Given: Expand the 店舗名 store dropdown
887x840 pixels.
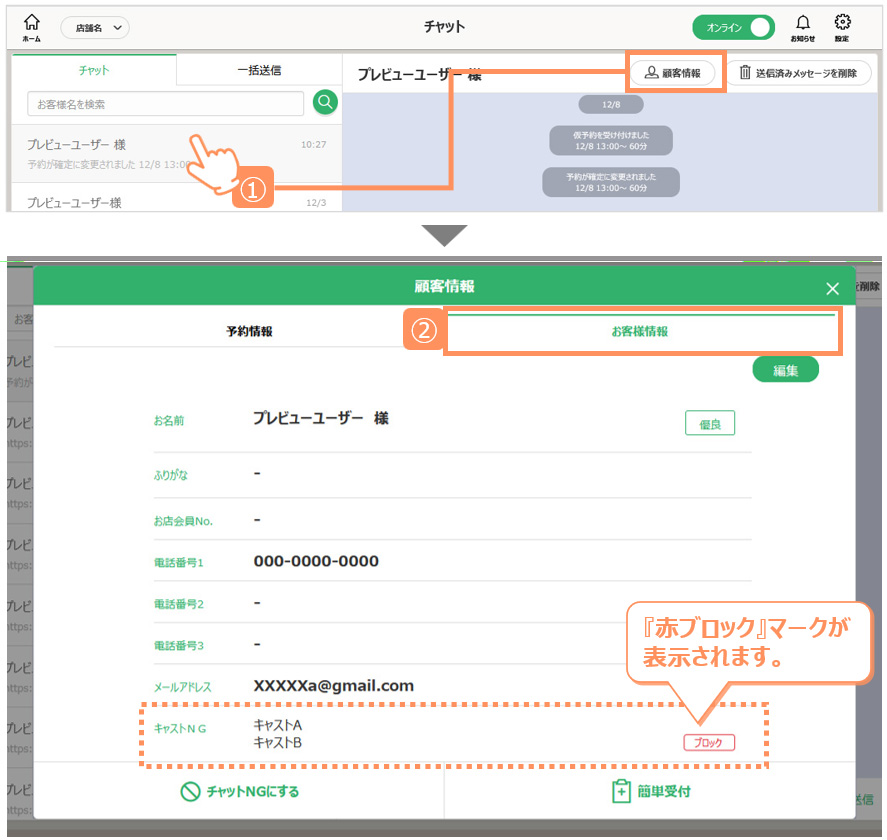Looking at the screenshot, I should pos(95,28).
